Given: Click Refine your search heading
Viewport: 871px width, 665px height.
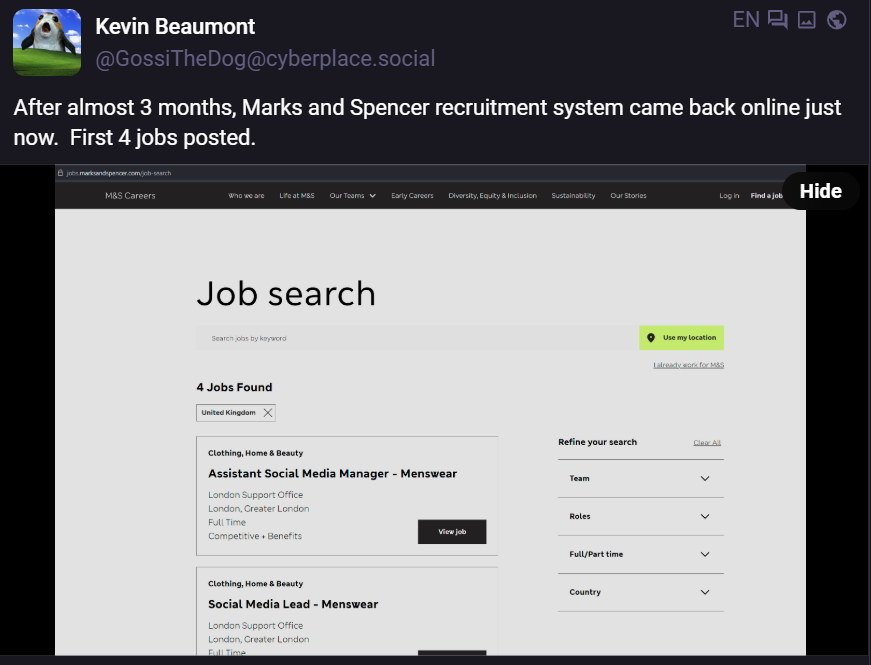Looking at the screenshot, I should click(598, 442).
